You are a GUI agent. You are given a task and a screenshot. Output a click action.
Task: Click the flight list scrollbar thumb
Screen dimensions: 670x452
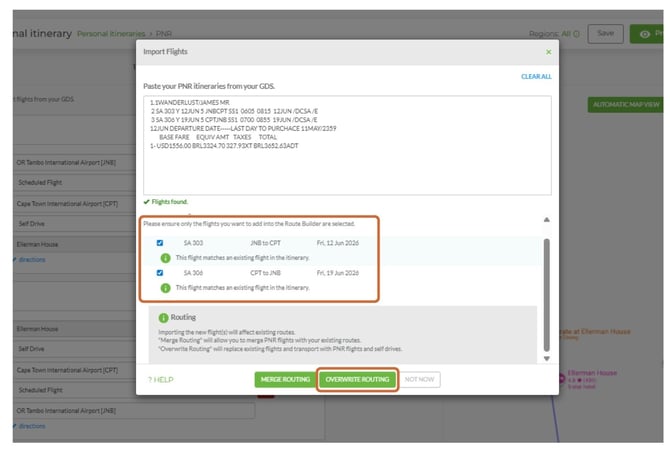tap(547, 295)
